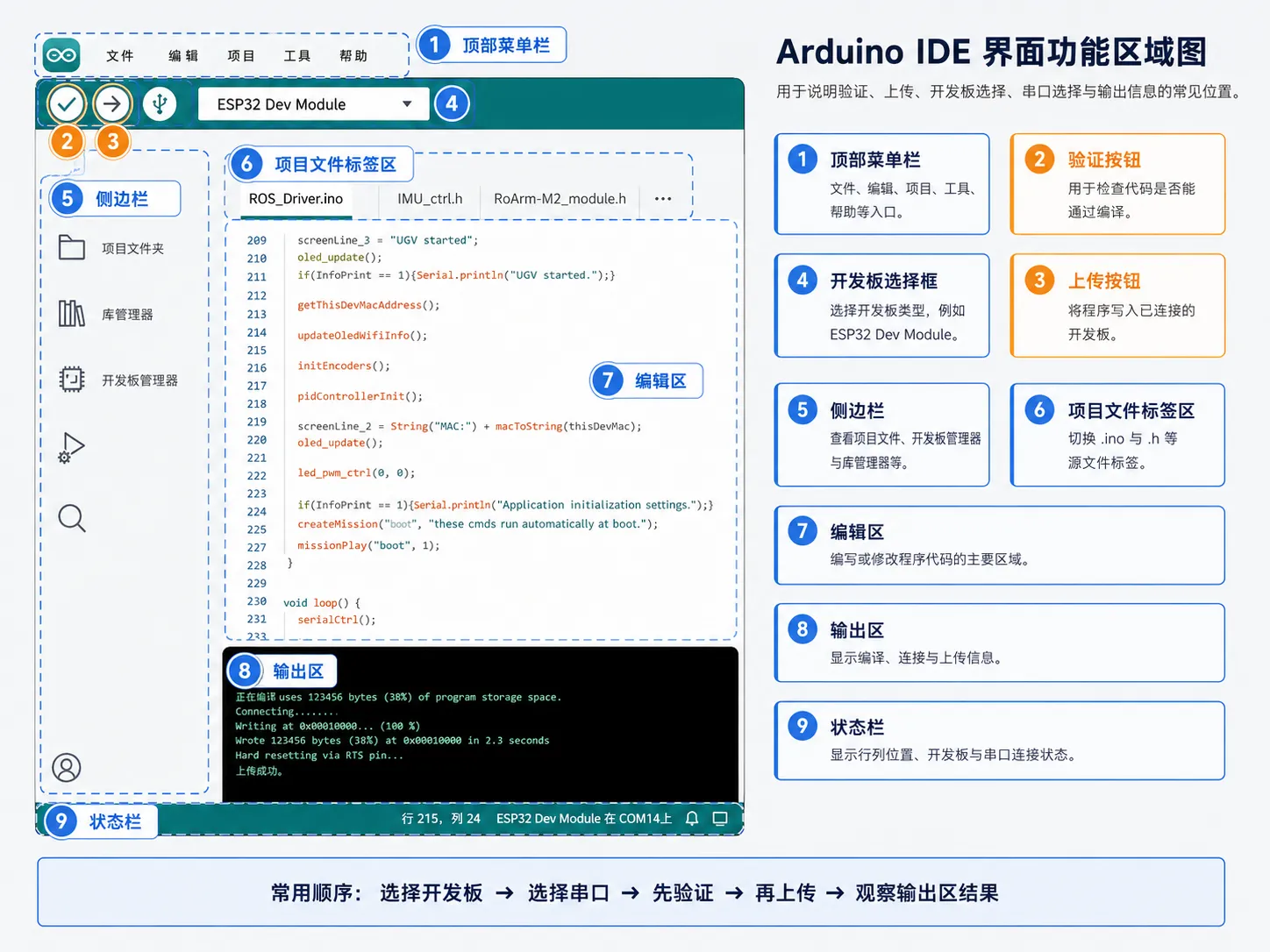
Task: Click the 行 215, 列 24 cursor position
Action: [x=441, y=819]
